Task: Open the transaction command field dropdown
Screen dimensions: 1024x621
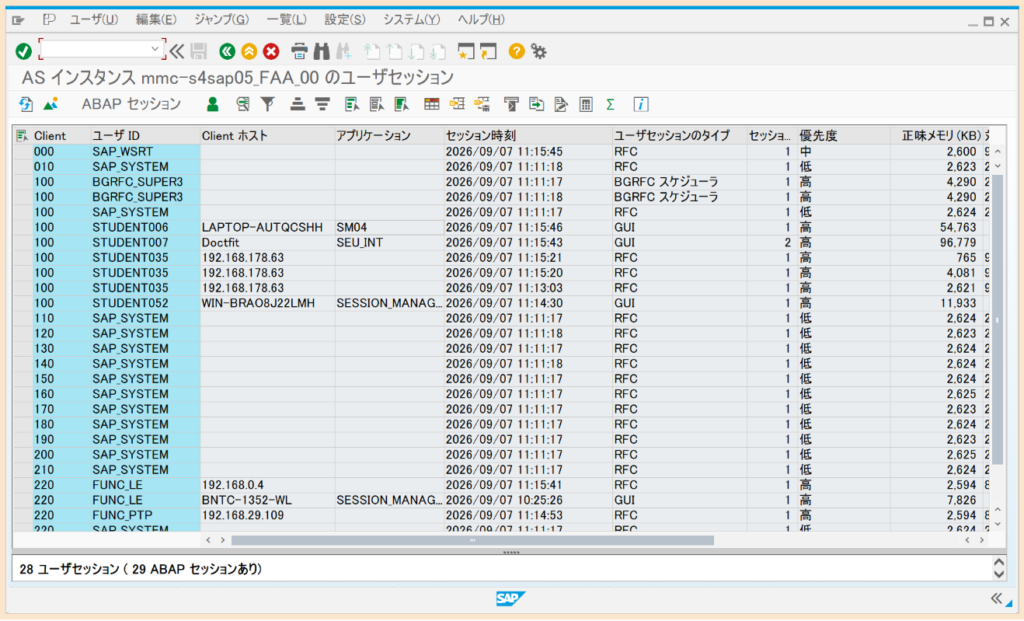Action: (x=155, y=49)
